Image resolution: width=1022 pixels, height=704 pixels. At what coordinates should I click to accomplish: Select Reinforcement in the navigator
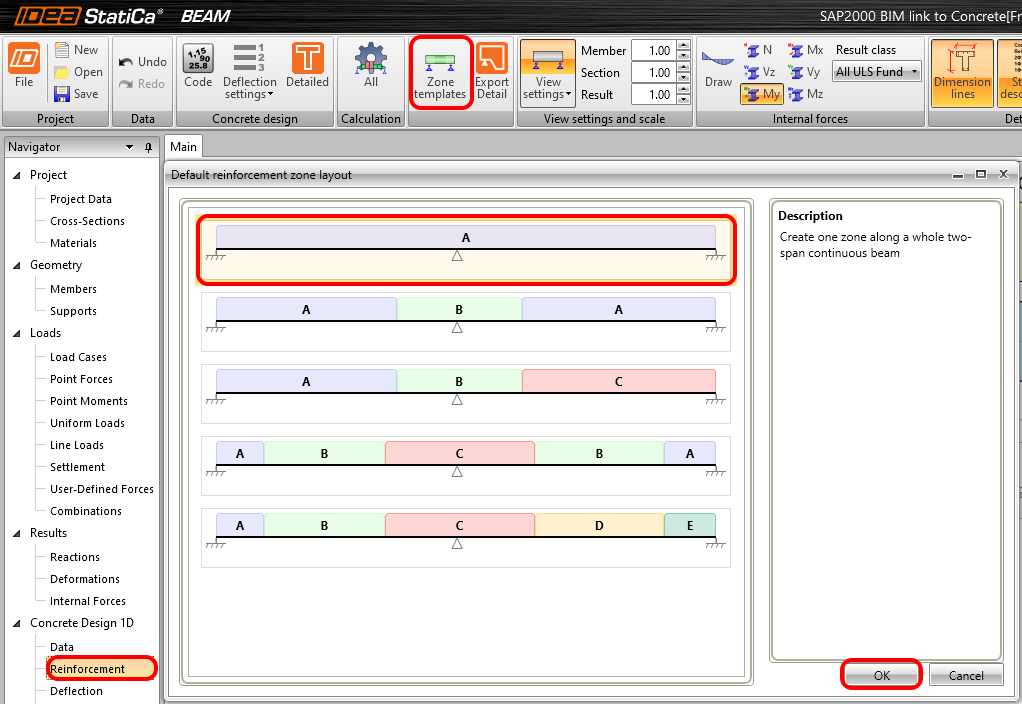tap(87, 669)
